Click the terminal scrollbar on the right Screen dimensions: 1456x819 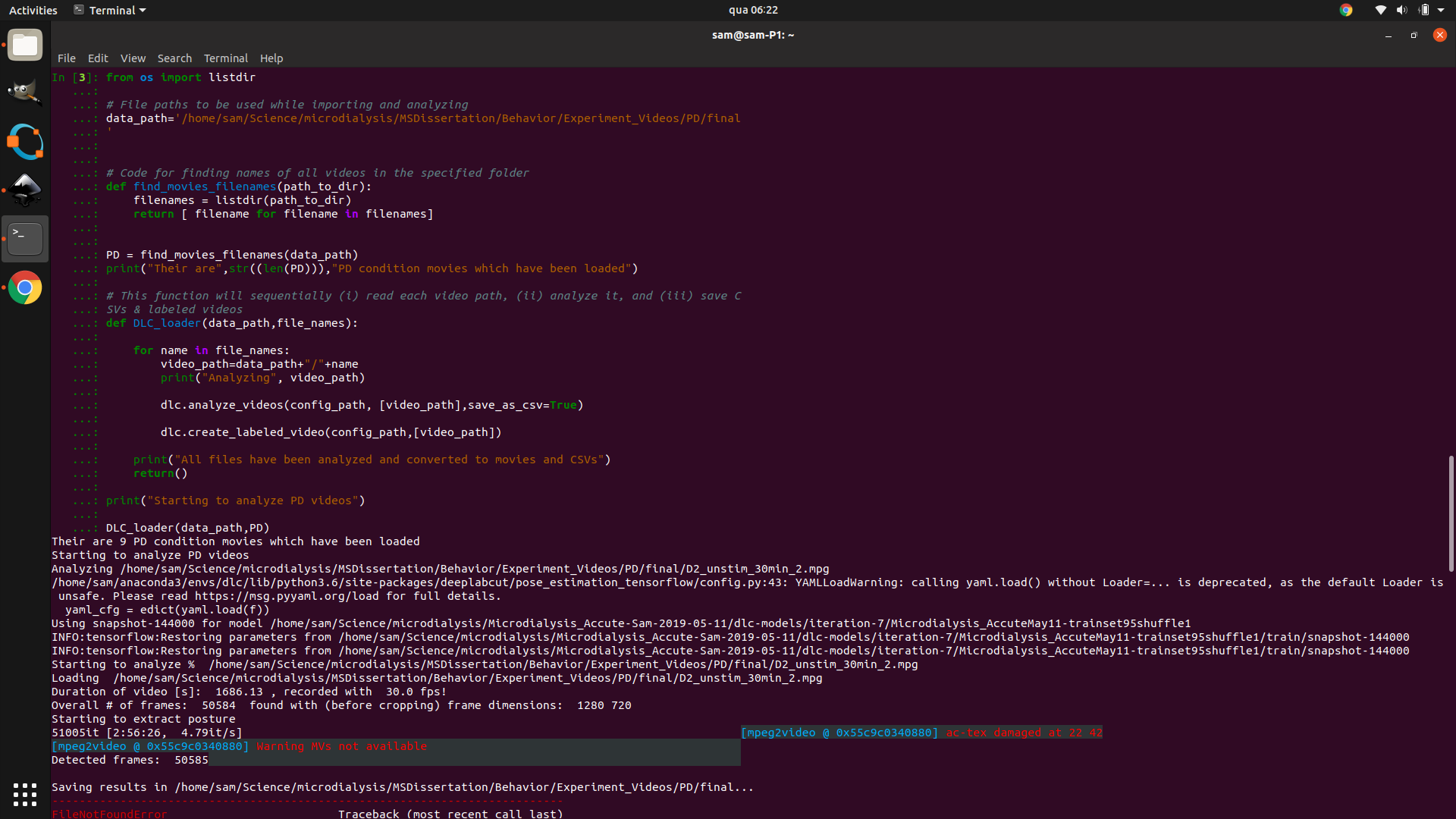tap(1451, 513)
